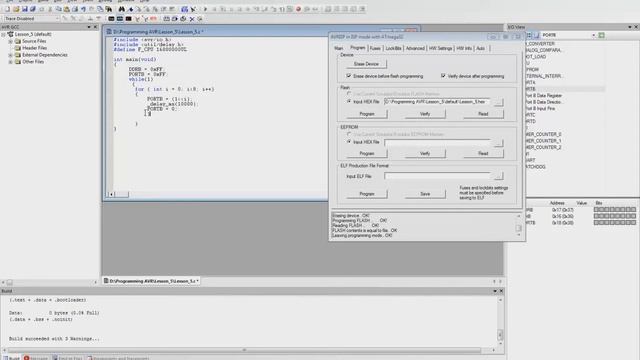Switch to the Main tab in AVRISP dialog
The image size is (640, 360).
click(x=339, y=48)
